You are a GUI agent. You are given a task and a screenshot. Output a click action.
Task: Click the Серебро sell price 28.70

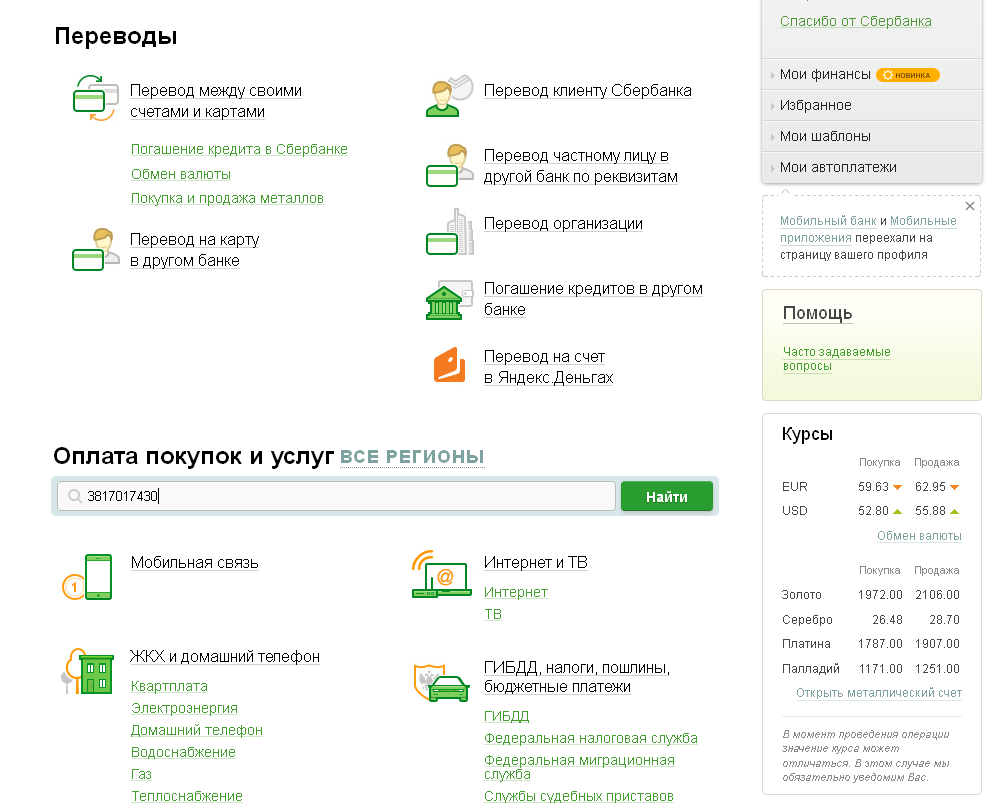[944, 620]
